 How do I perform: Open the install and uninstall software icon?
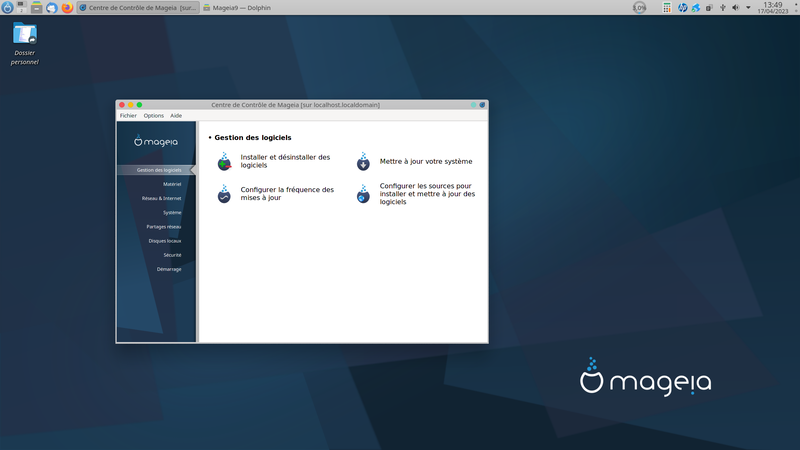224,161
